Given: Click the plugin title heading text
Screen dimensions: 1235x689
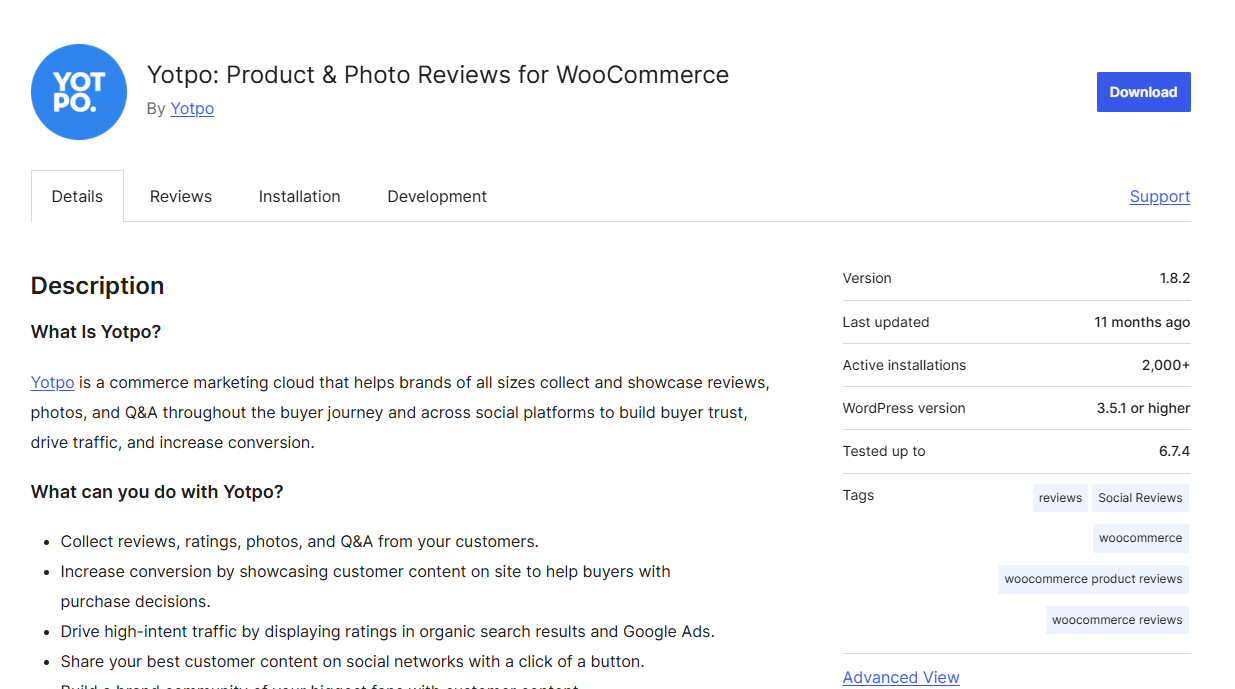Looking at the screenshot, I should tap(437, 75).
